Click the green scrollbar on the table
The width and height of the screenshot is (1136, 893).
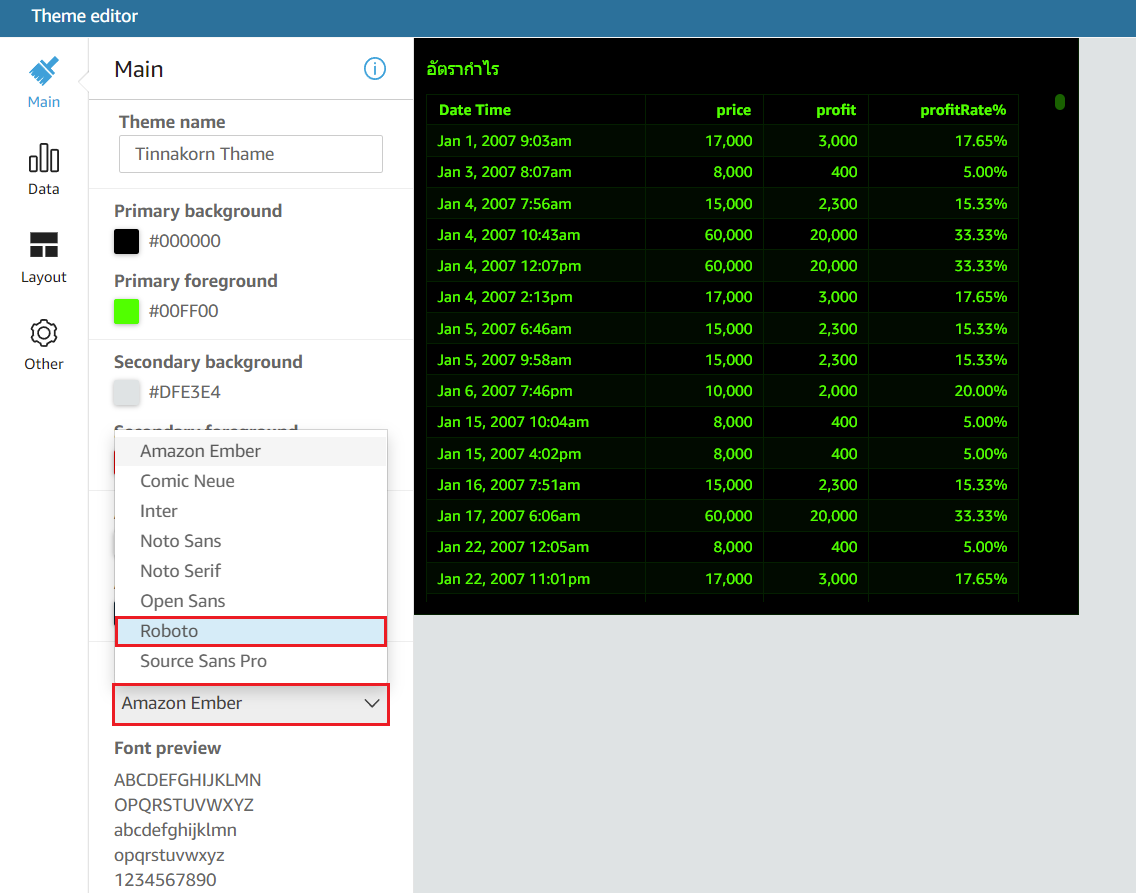1059,102
